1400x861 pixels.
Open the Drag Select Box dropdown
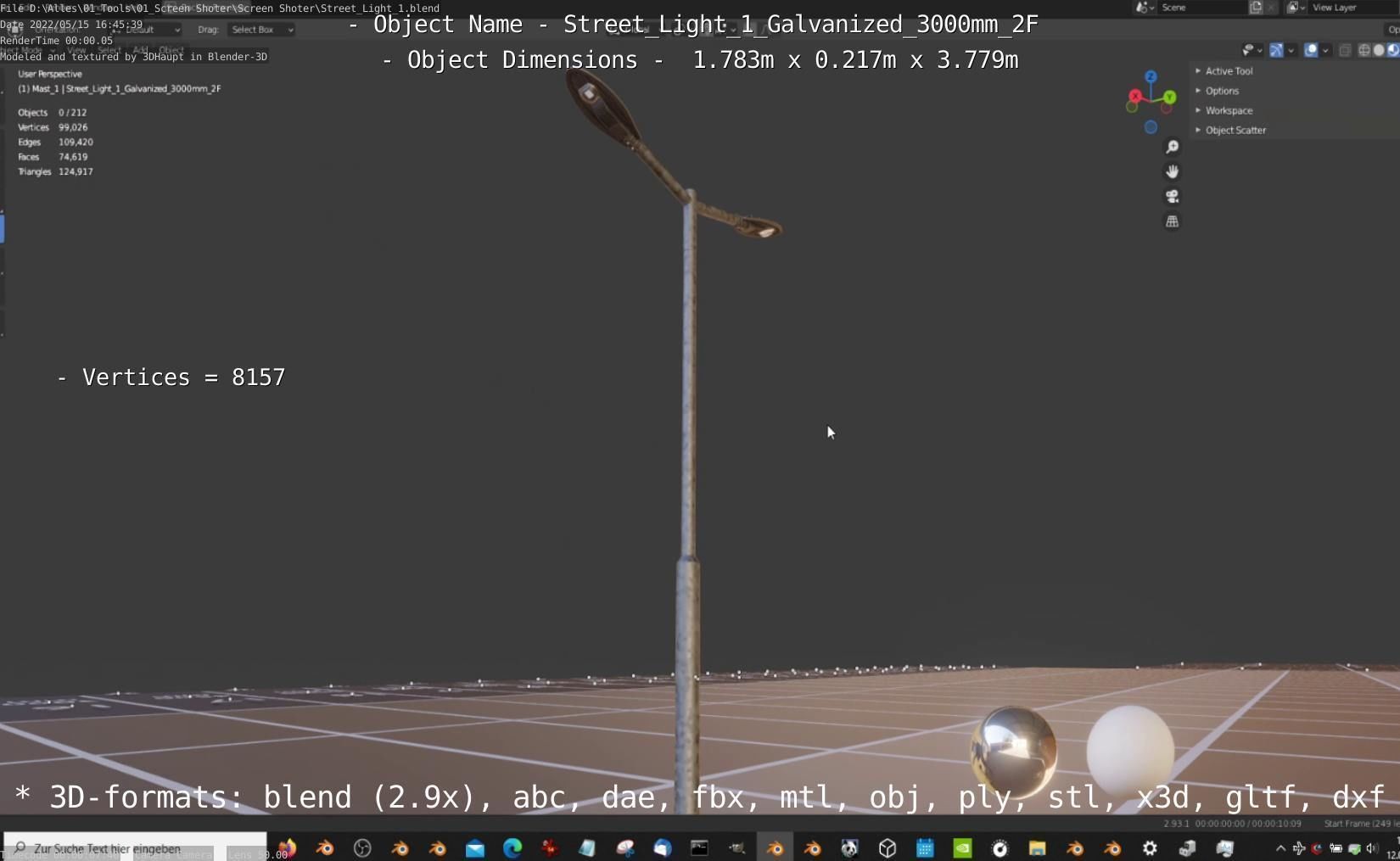(x=261, y=30)
